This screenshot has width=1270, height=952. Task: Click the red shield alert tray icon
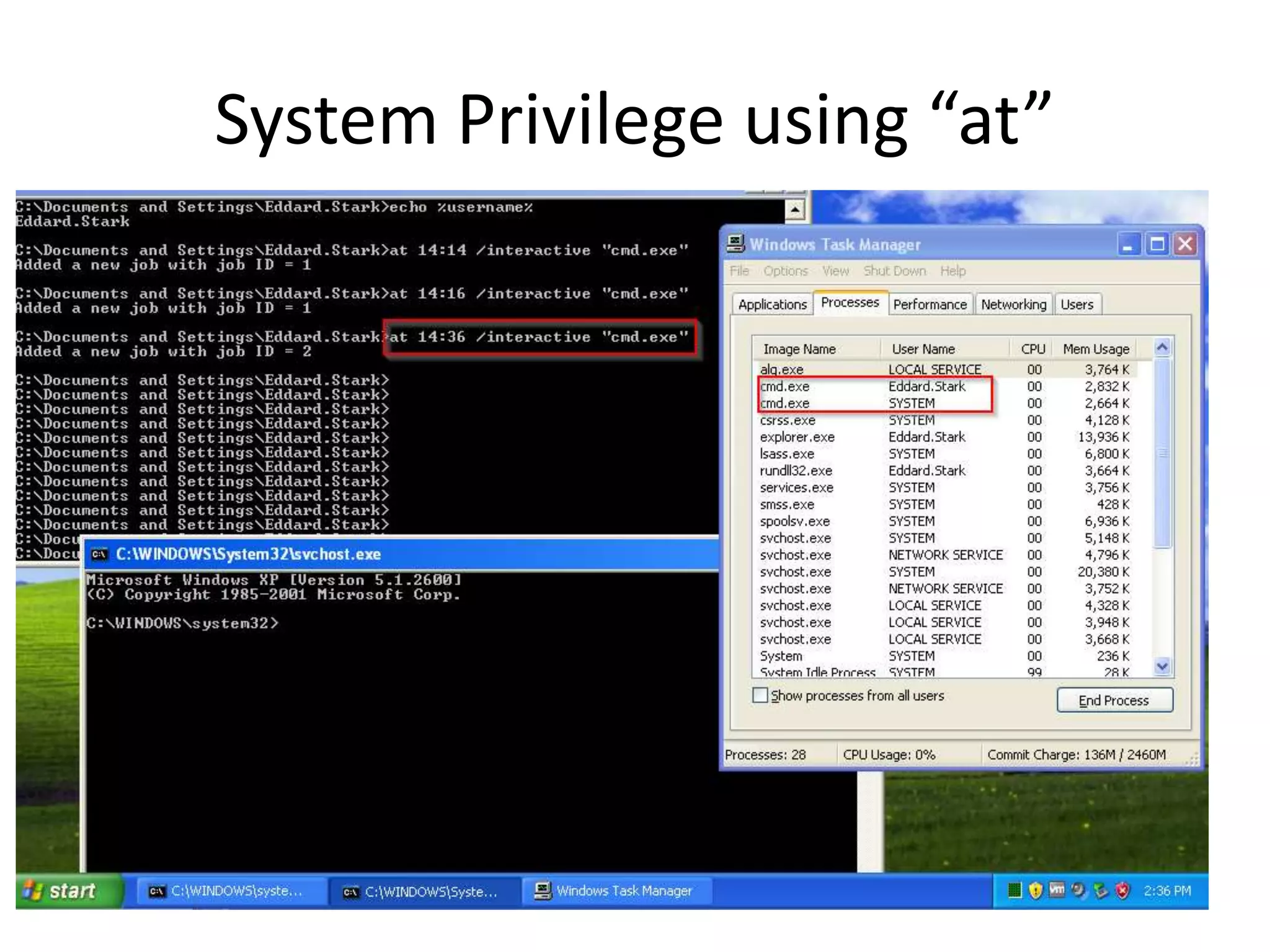tap(1122, 891)
